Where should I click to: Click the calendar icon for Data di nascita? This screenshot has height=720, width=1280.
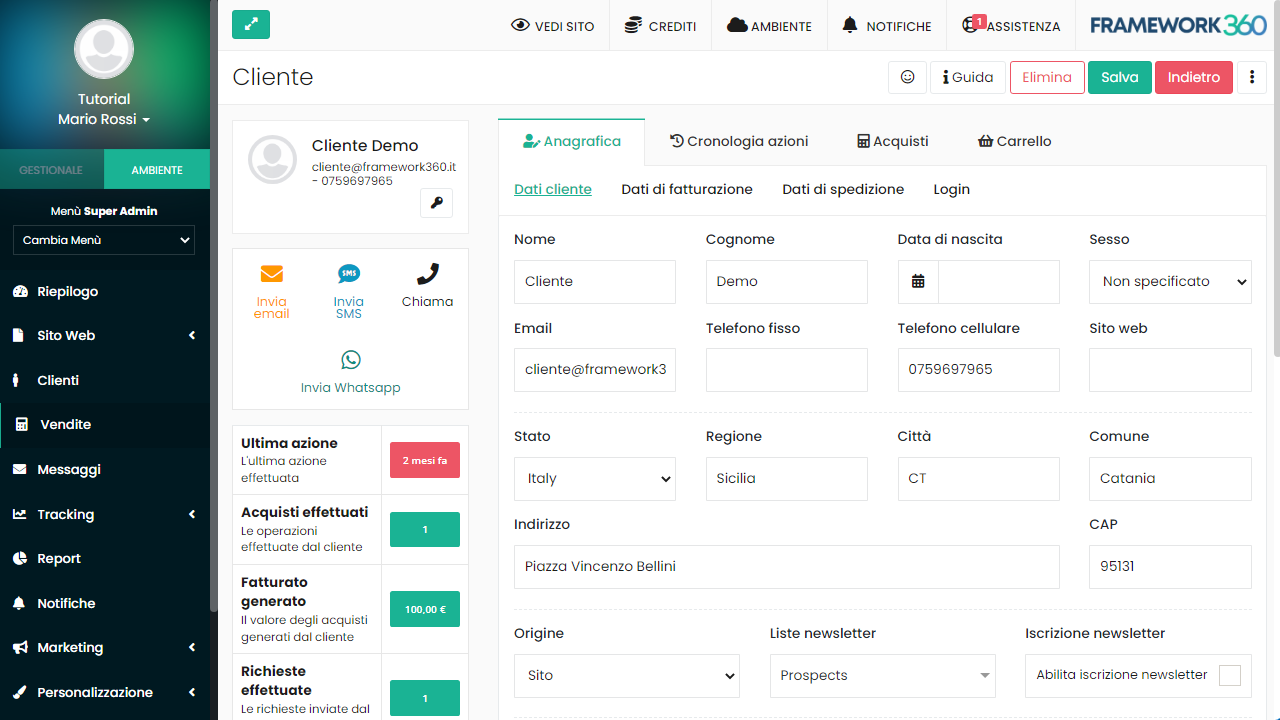[x=918, y=282]
